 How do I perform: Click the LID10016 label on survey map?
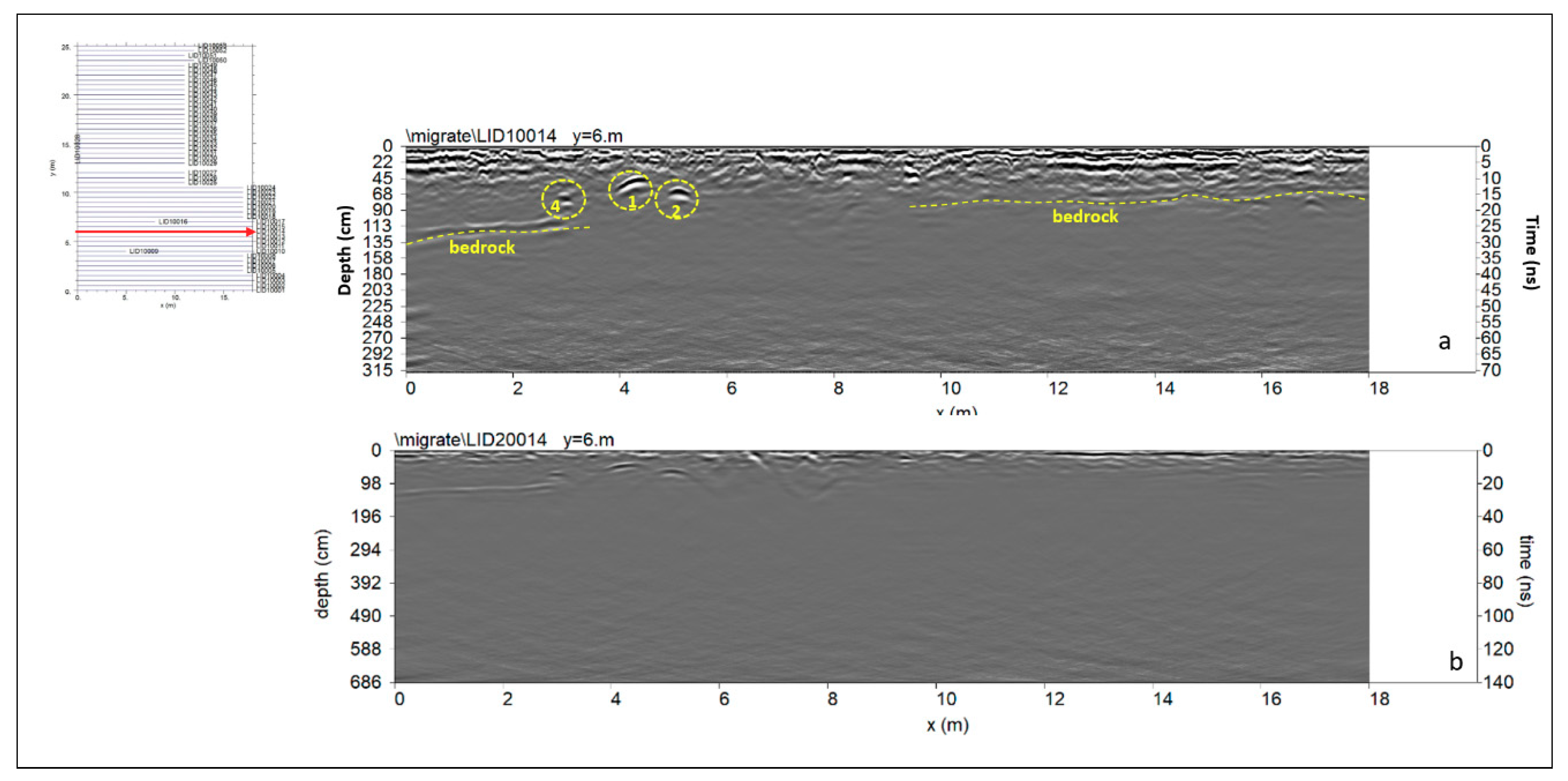click(173, 222)
